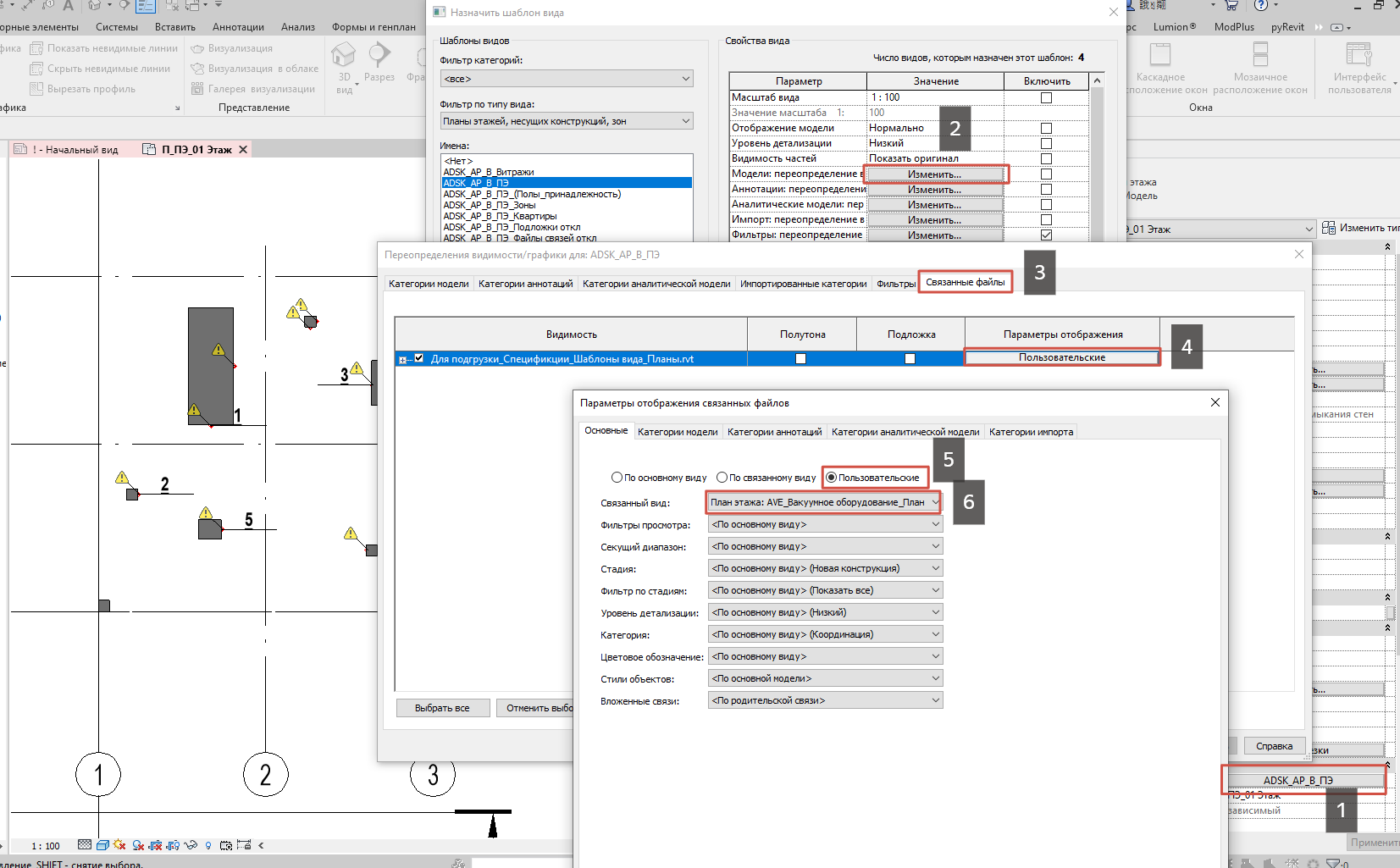Open the Категории аннотаций tab in linked display dialog
1400x868 pixels.
774,432
